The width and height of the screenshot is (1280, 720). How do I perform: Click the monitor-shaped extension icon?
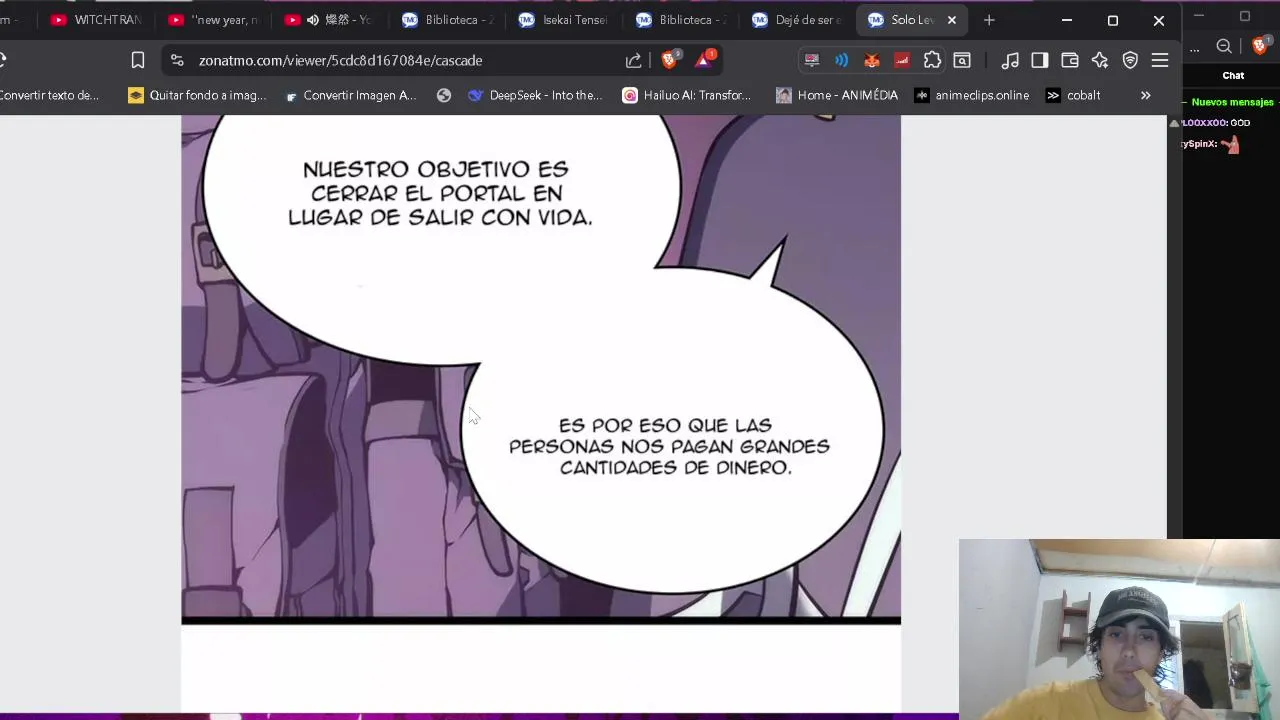coord(812,60)
